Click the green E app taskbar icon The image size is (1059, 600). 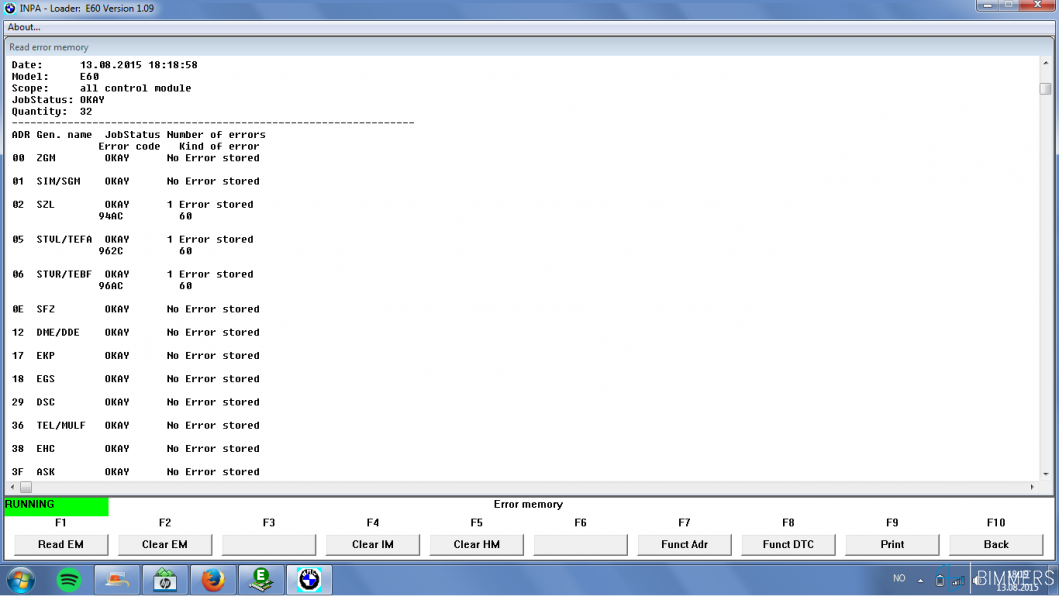click(x=261, y=580)
